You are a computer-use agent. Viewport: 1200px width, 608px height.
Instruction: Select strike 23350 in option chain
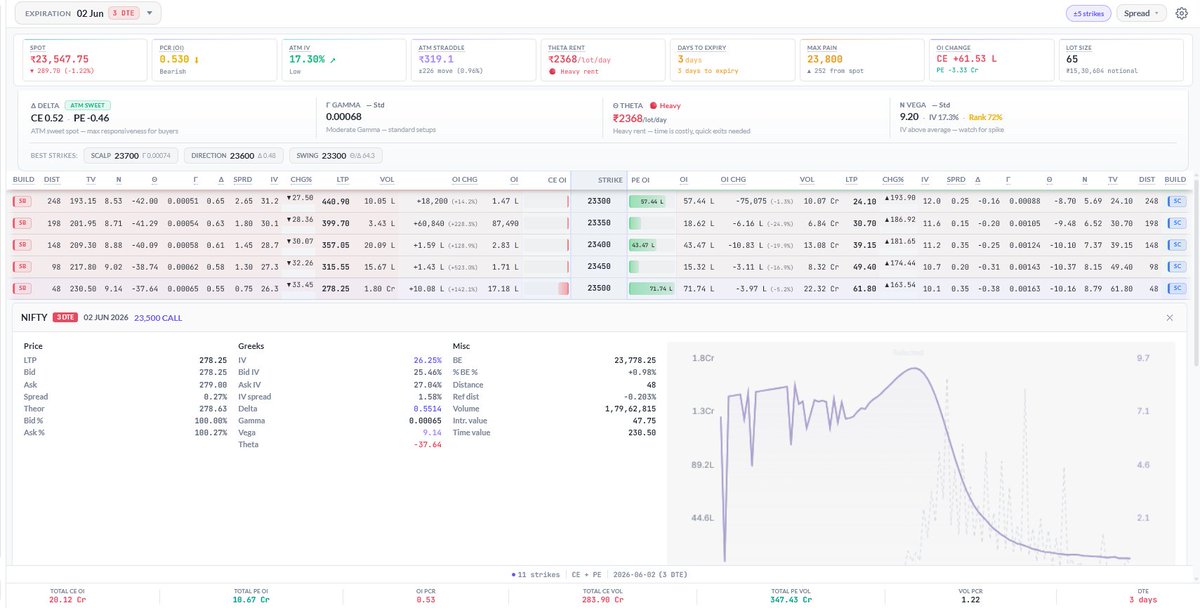coord(600,224)
